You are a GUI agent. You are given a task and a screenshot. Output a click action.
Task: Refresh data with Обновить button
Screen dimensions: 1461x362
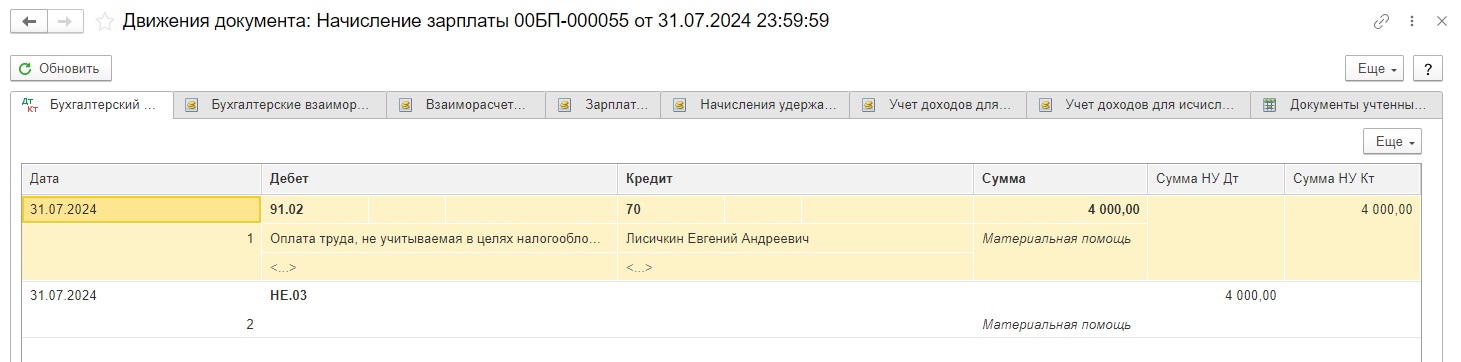coord(61,68)
